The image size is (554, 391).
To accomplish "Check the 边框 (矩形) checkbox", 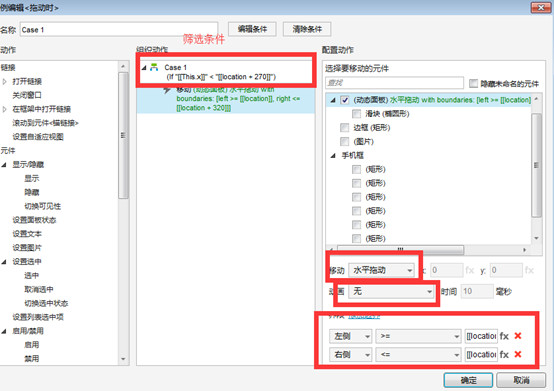I will point(344,128).
